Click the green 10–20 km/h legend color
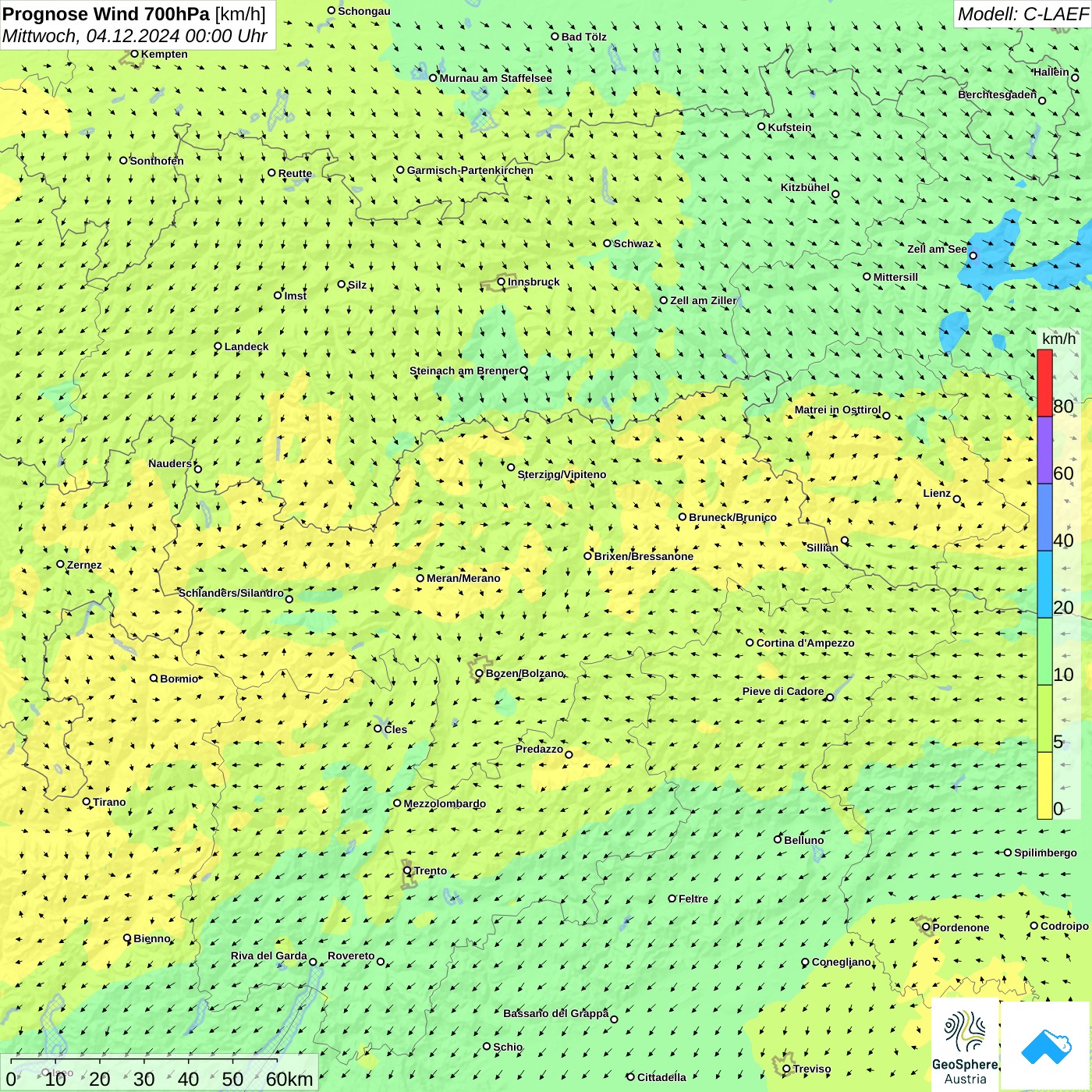 (x=1044, y=651)
